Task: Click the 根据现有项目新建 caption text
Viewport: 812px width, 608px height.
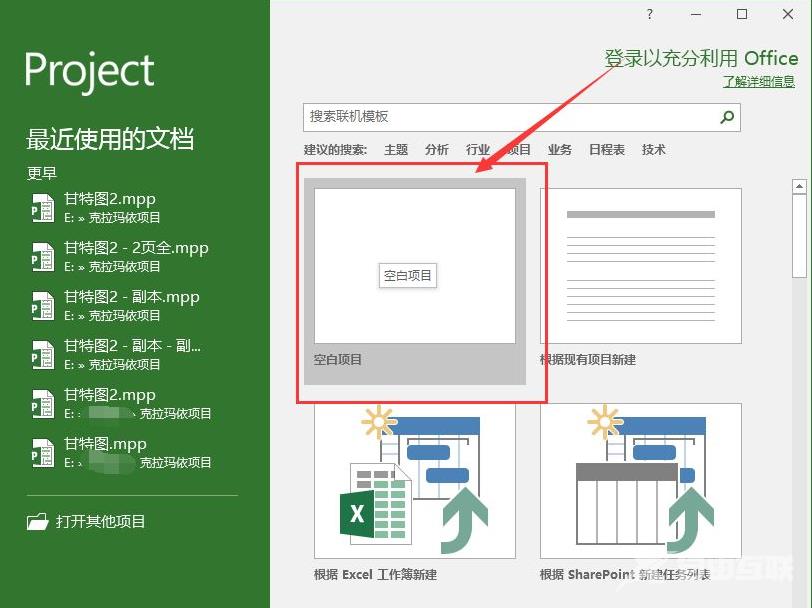Action: click(x=588, y=359)
